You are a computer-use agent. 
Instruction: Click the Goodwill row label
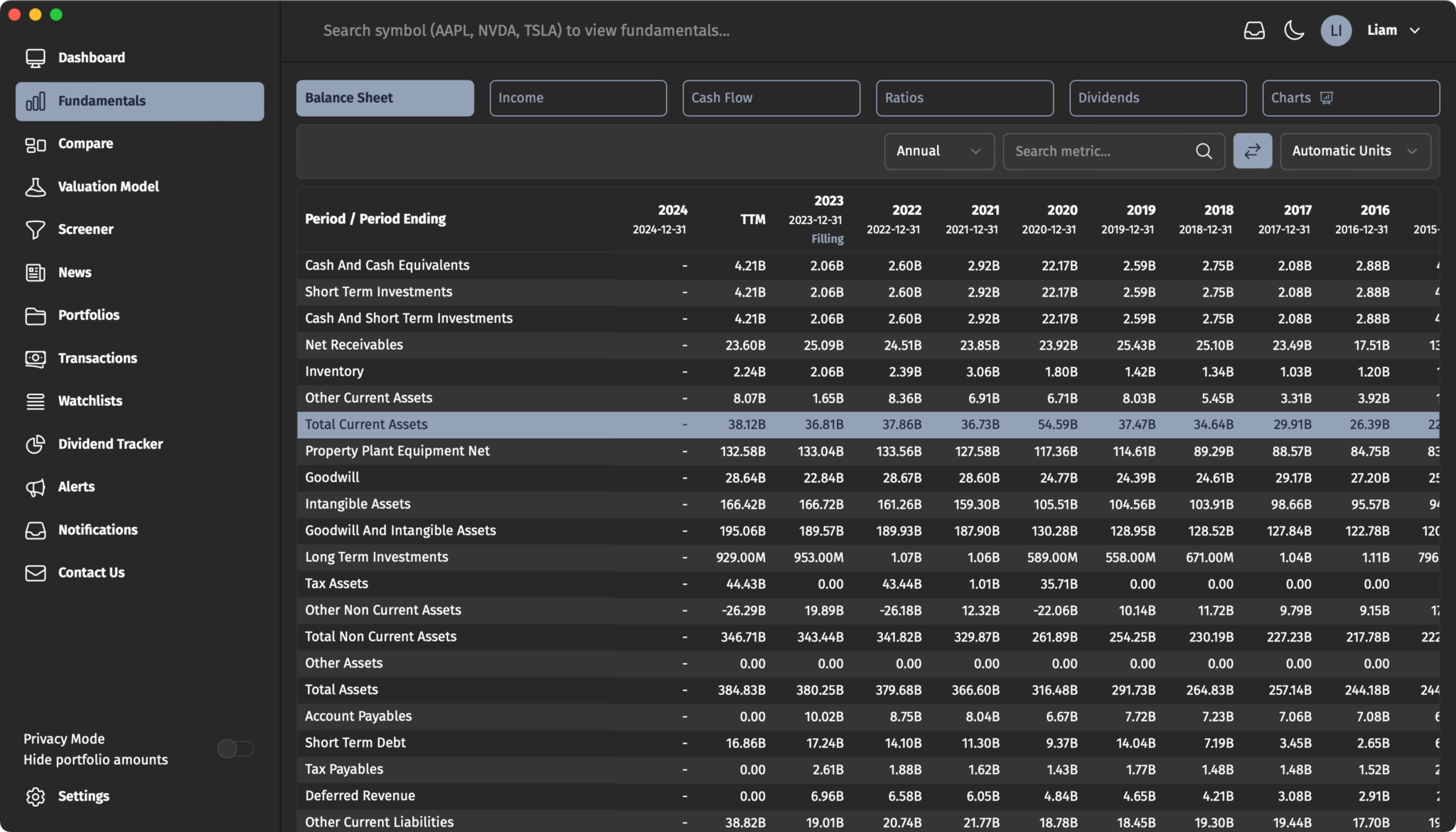(332, 478)
